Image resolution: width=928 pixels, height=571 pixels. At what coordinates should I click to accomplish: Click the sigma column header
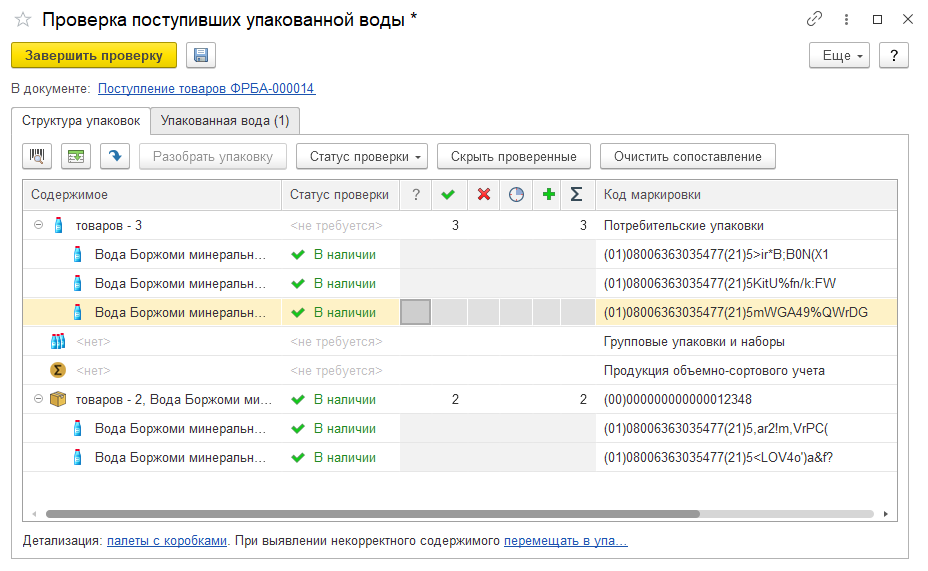point(576,195)
